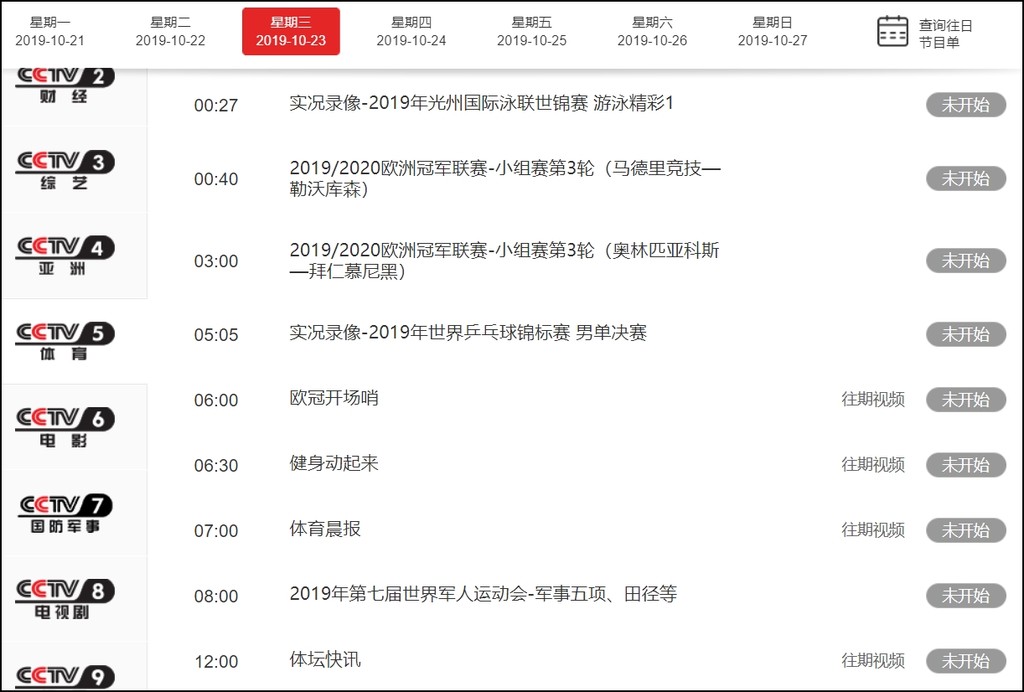This screenshot has width=1024, height=692.
Task: Click 查询往日节目单 text link
Action: point(945,34)
